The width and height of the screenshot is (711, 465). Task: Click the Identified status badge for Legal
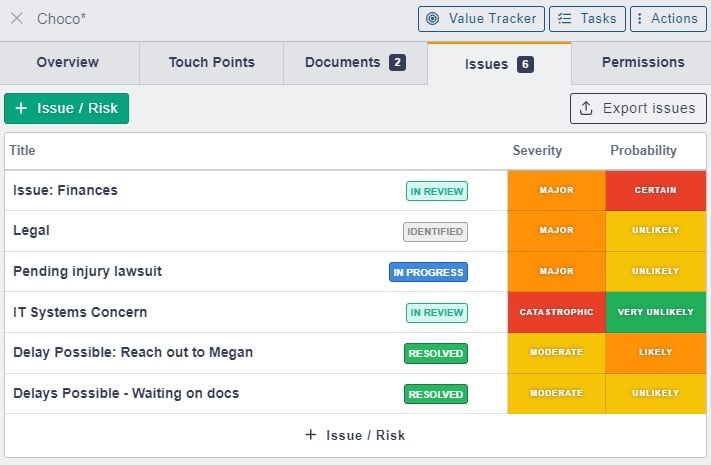[435, 231]
